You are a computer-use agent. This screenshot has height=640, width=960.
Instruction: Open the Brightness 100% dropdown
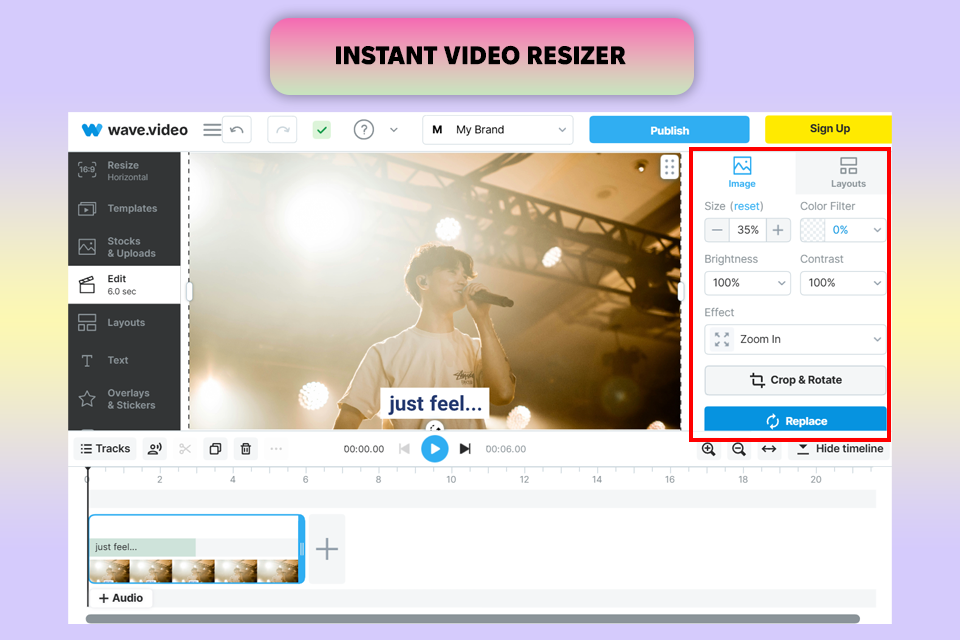click(x=748, y=283)
